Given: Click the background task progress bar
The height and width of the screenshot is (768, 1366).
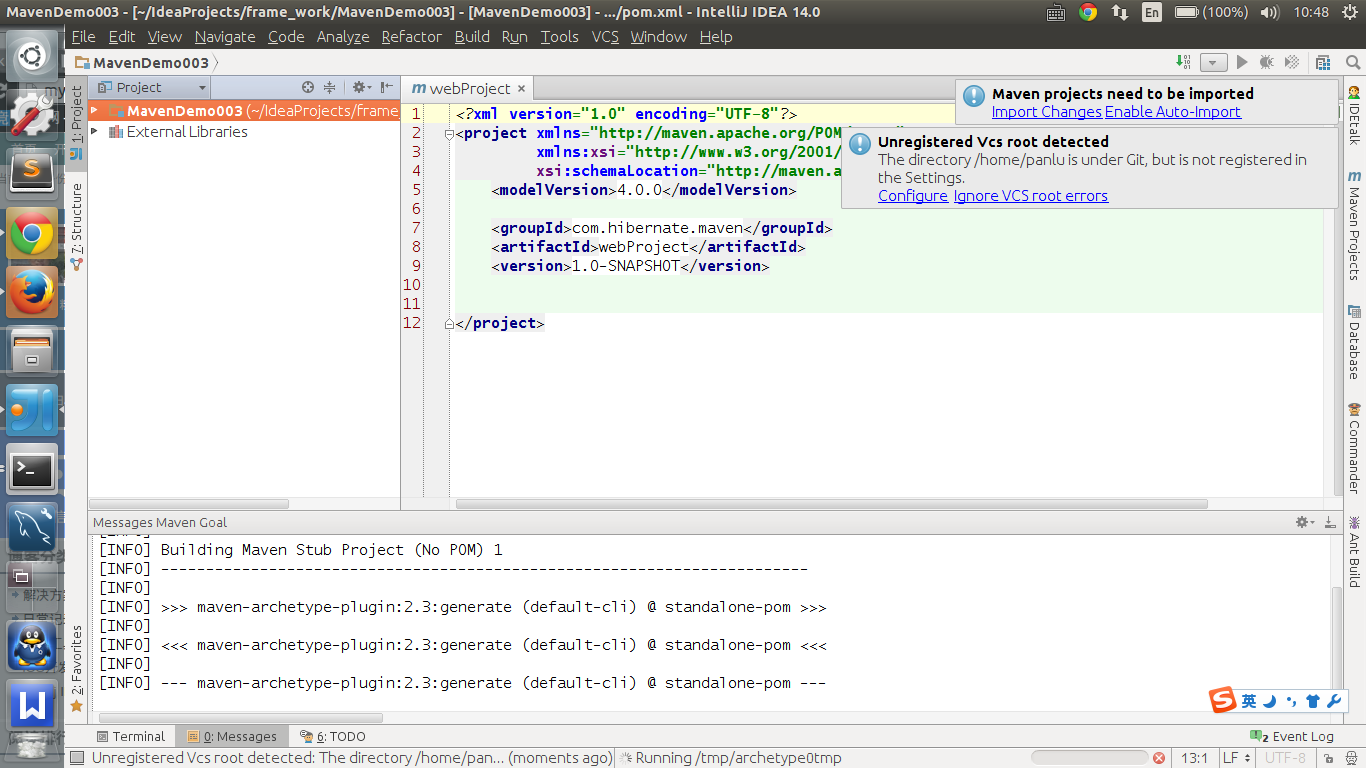Looking at the screenshot, I should click(1089, 758).
